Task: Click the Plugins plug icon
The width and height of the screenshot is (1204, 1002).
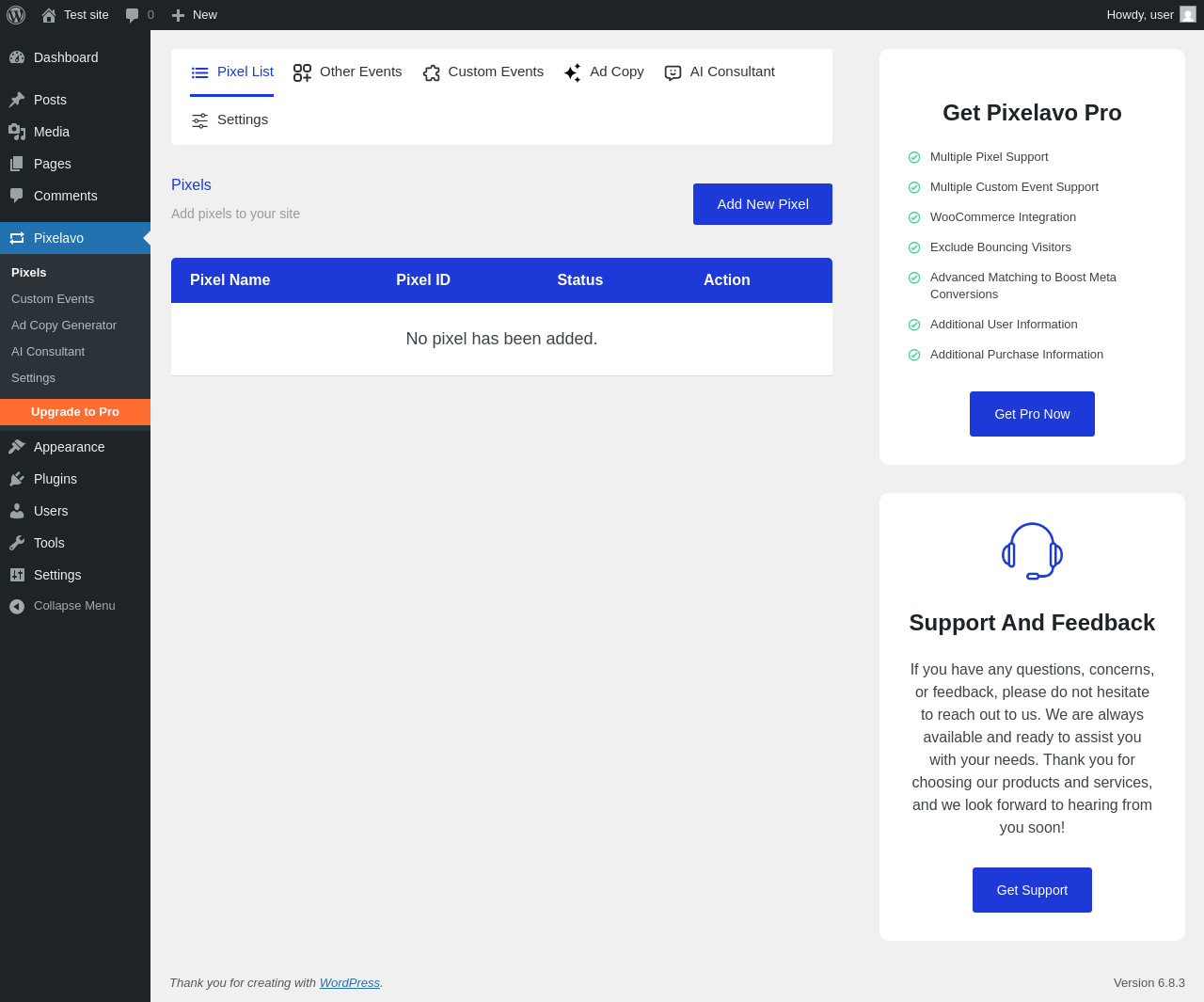Action: [x=17, y=479]
